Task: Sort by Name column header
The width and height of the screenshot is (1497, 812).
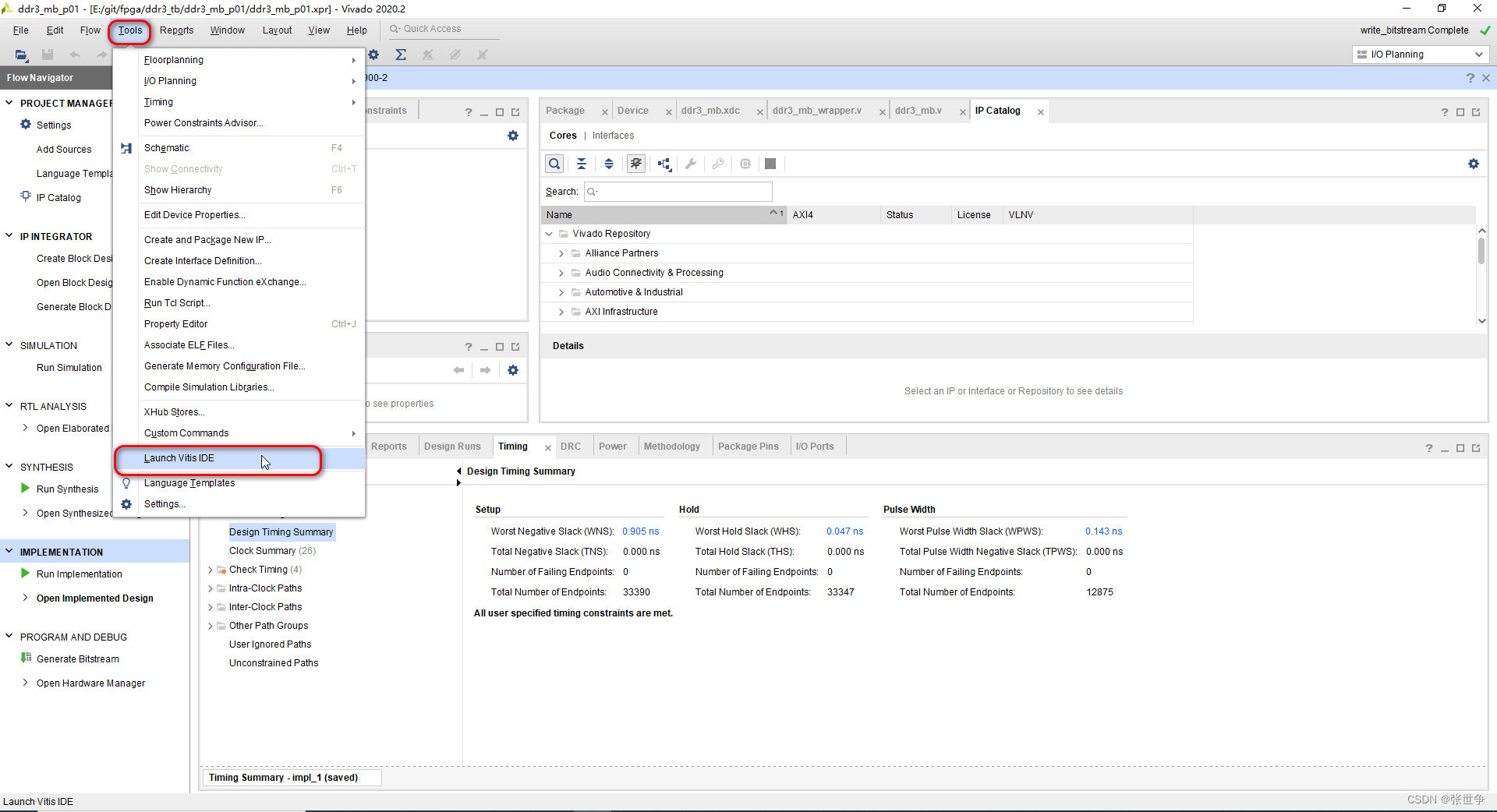Action: click(x=663, y=215)
